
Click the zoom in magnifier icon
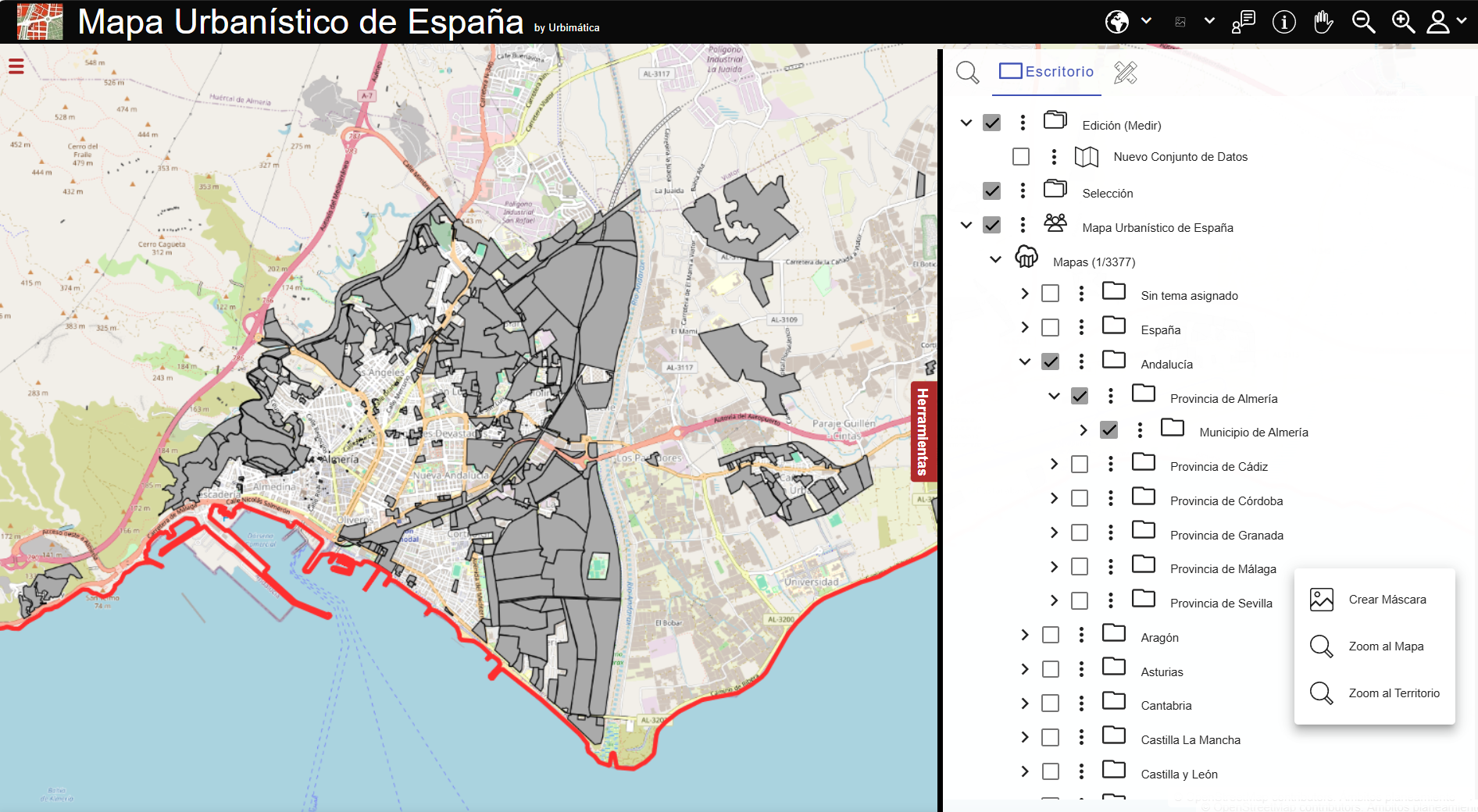[1402, 21]
